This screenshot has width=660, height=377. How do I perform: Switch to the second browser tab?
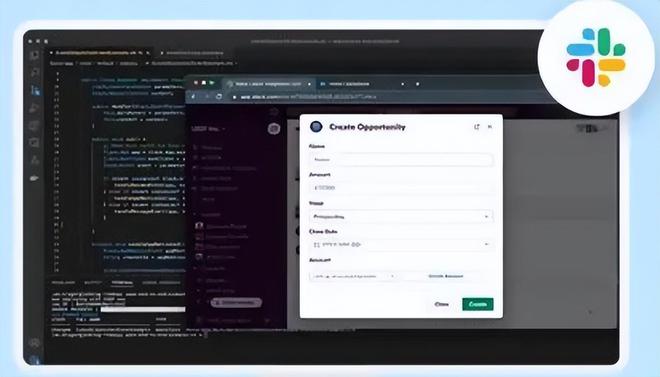(x=362, y=84)
